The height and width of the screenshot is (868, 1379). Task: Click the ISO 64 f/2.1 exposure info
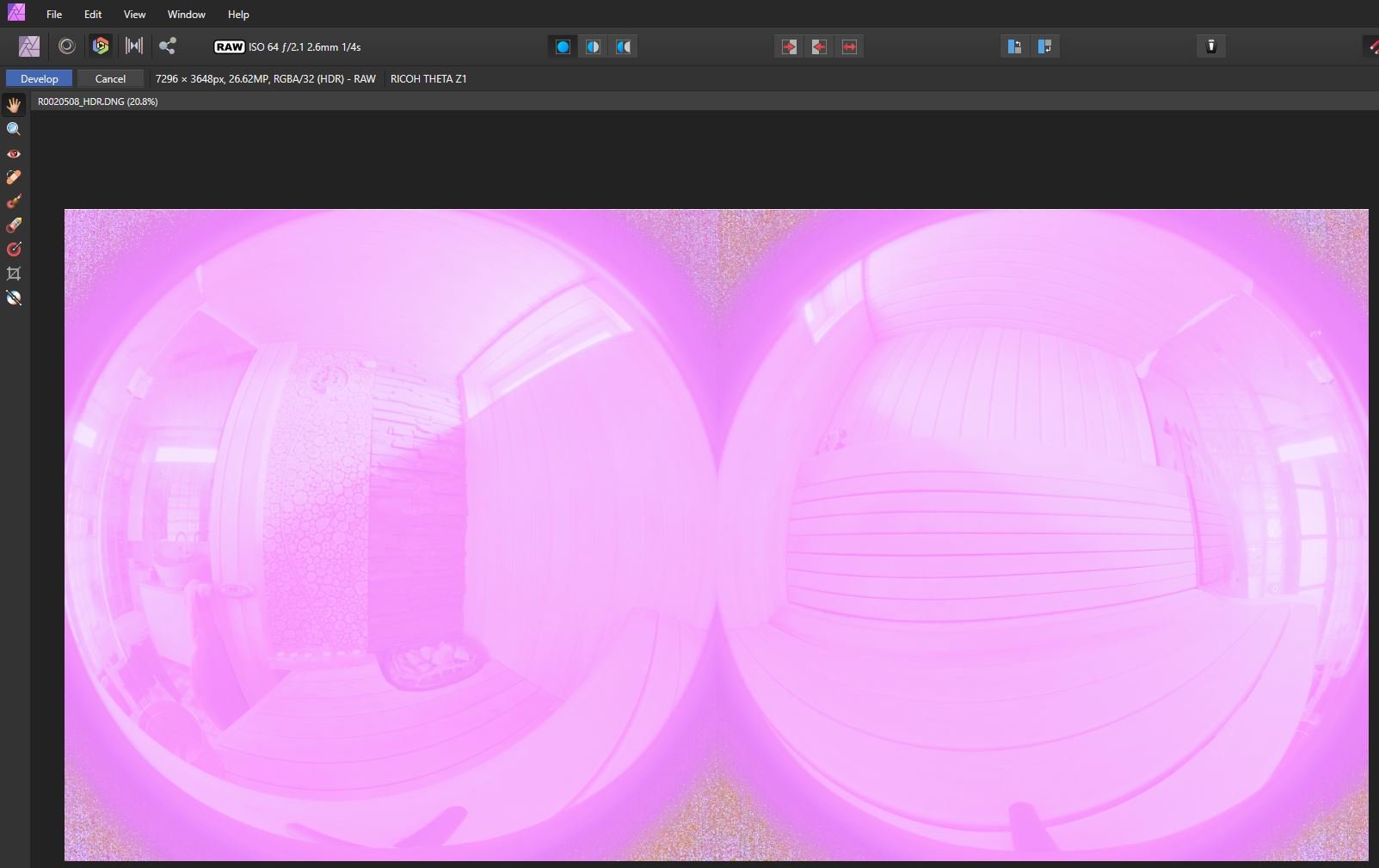[305, 46]
